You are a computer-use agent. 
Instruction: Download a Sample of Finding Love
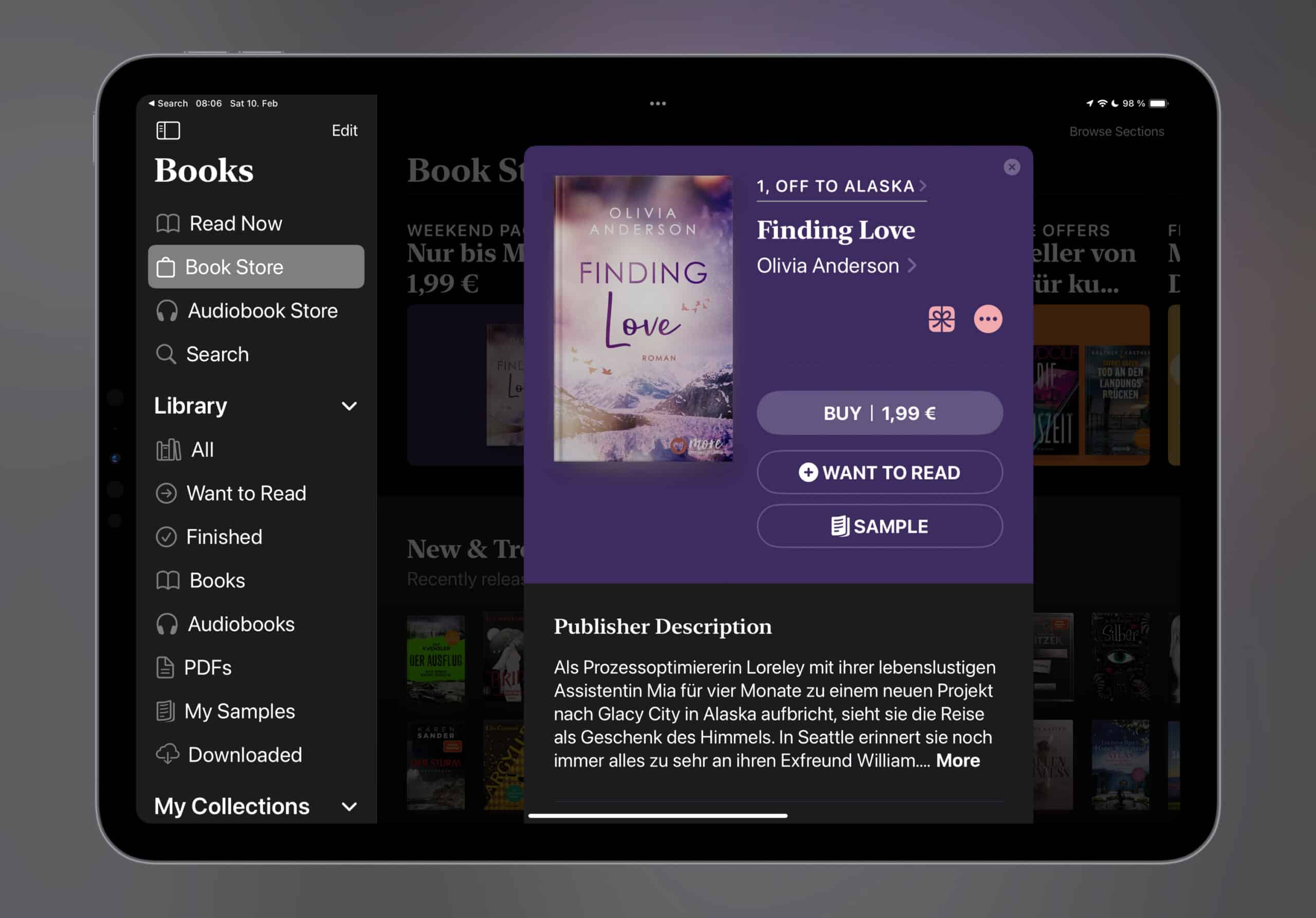pos(879,527)
